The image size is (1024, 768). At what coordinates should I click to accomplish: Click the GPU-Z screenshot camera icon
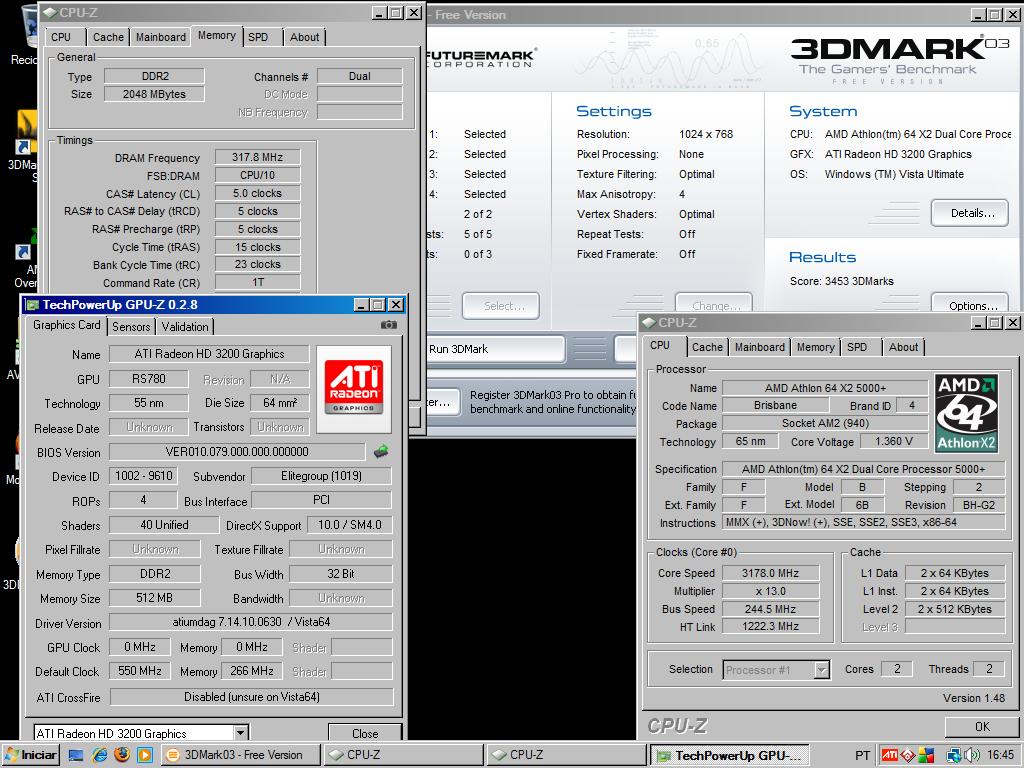coord(389,325)
